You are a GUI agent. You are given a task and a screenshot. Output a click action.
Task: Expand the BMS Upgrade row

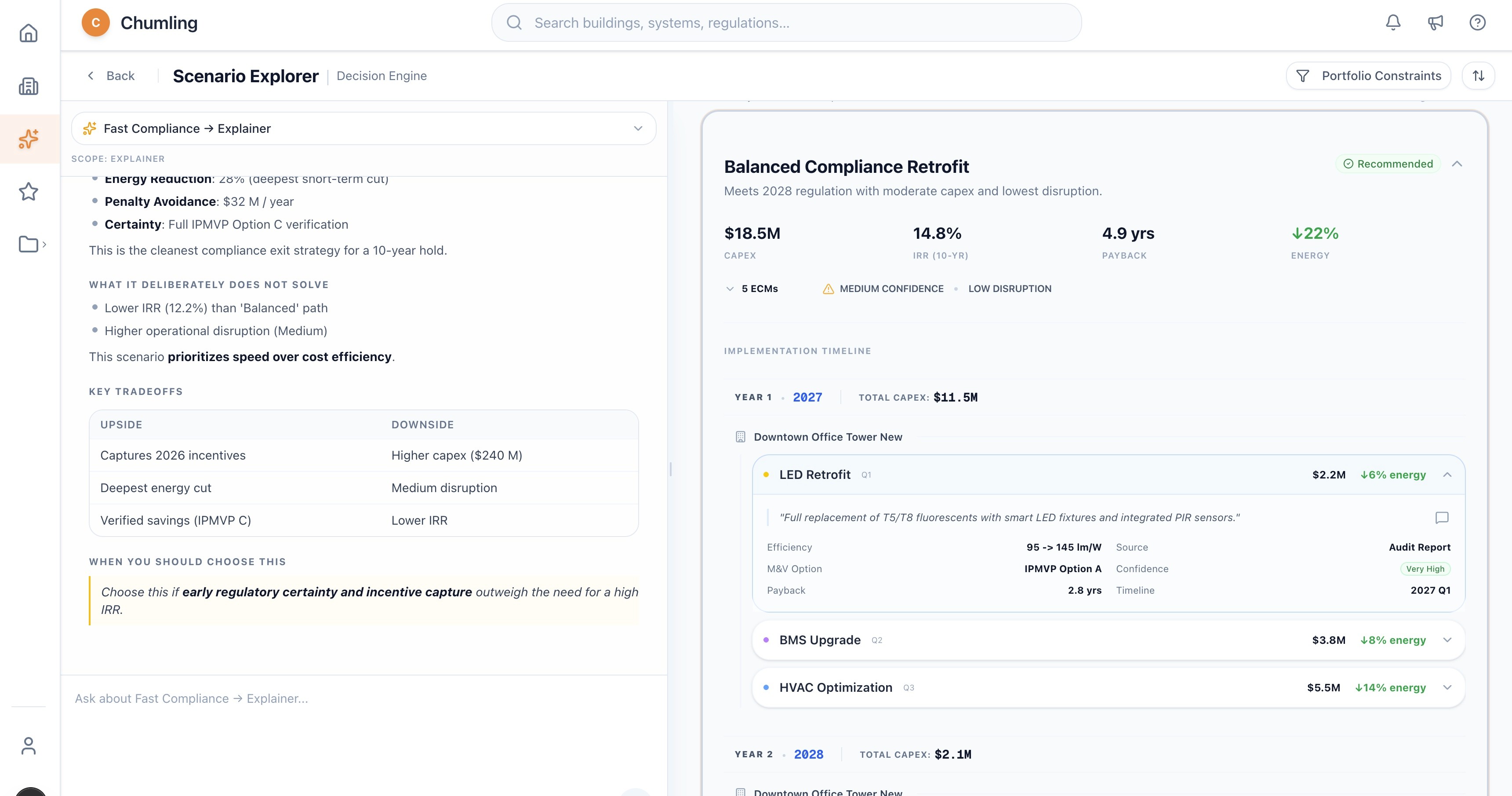point(1447,640)
